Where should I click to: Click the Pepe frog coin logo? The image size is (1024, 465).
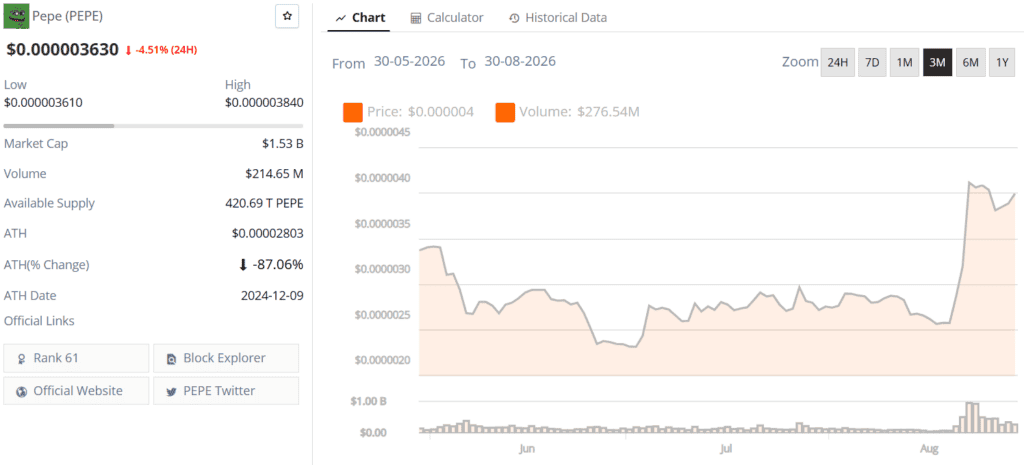[x=16, y=16]
